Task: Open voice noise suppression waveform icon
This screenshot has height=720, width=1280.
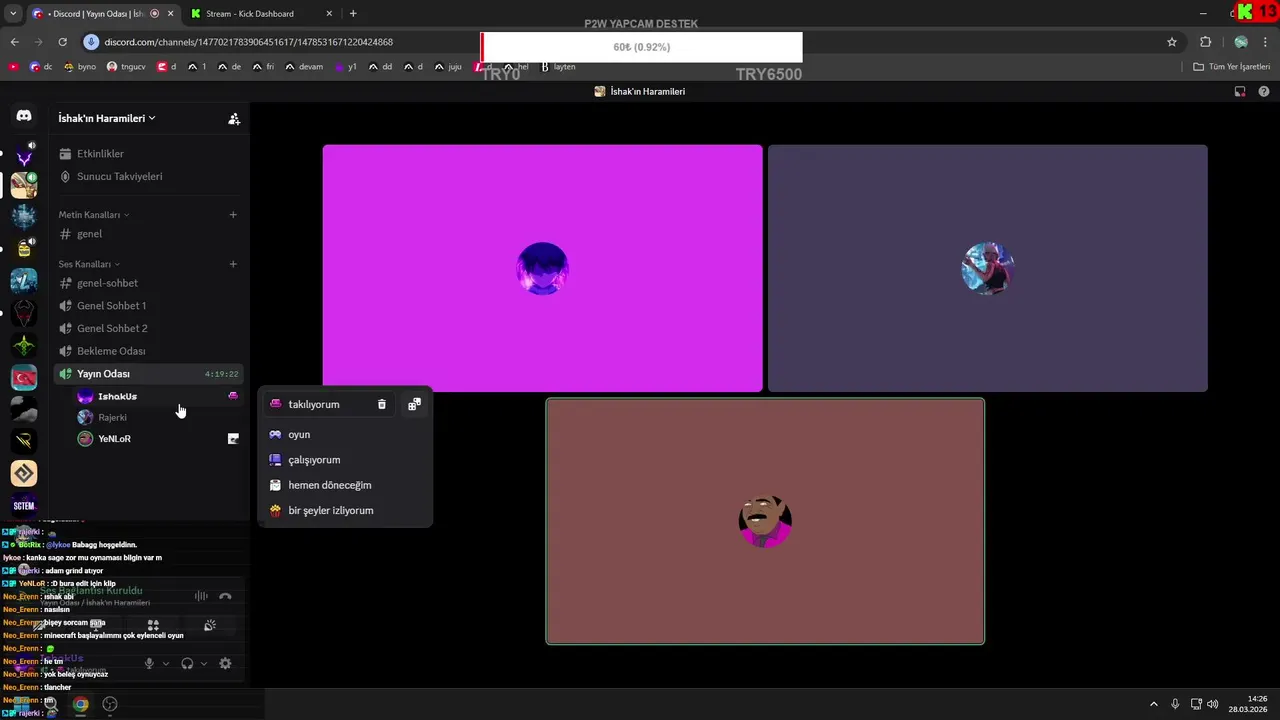Action: coord(201,596)
